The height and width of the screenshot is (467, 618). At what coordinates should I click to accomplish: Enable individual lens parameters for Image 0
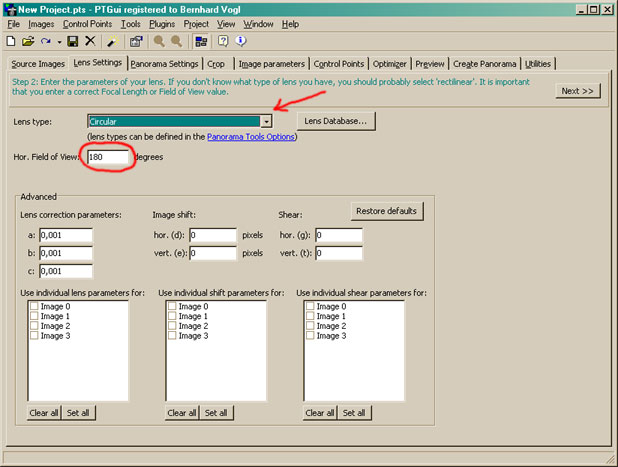click(x=36, y=307)
